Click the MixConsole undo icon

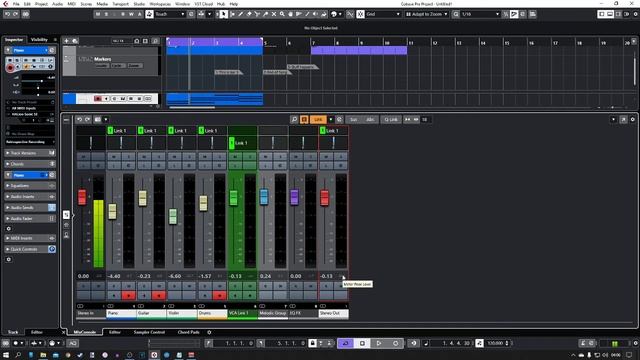click(x=79, y=120)
